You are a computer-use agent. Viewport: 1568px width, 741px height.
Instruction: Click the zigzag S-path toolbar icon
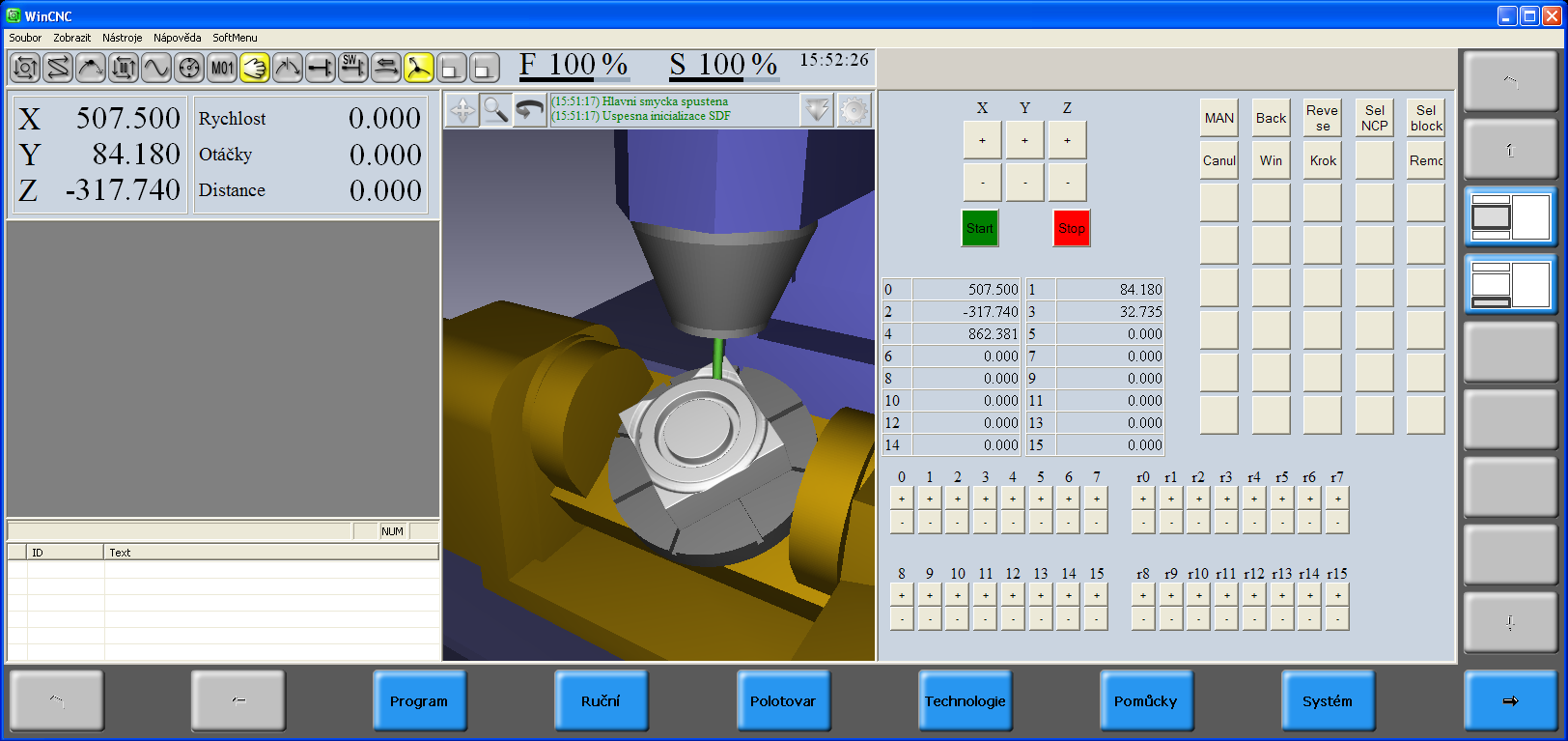58,68
